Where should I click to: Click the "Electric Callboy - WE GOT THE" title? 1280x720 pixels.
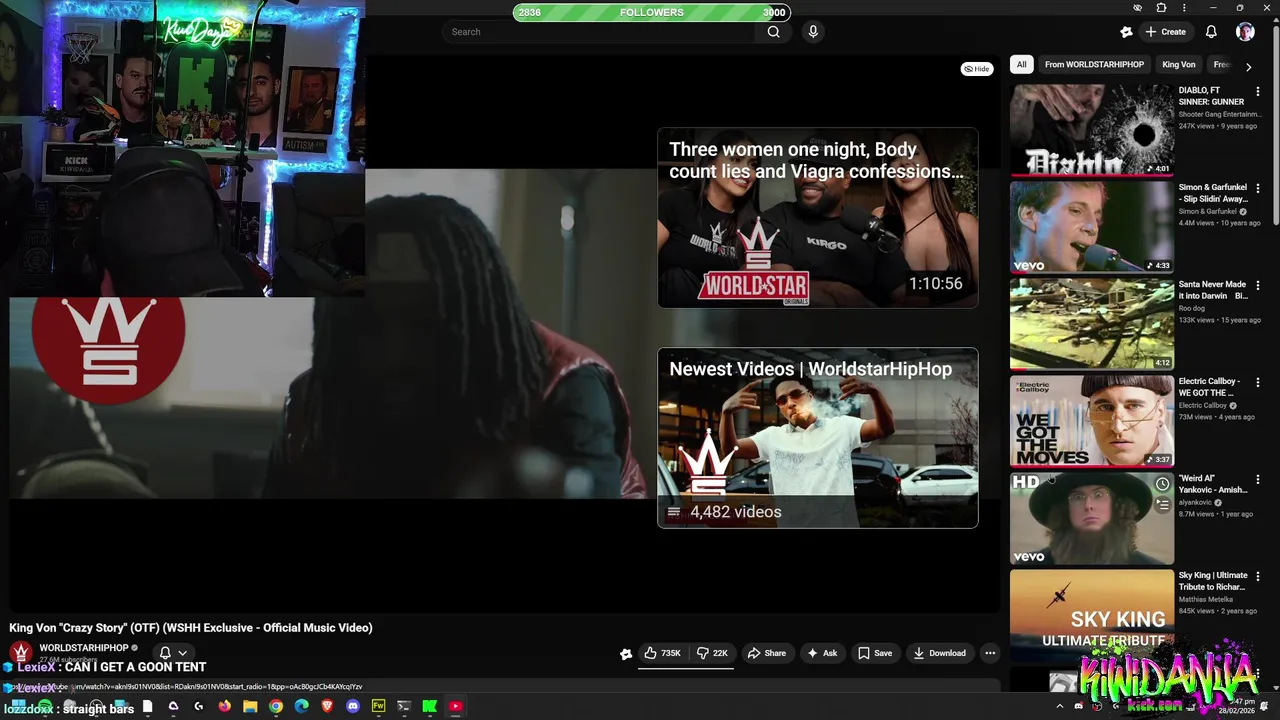point(1209,387)
